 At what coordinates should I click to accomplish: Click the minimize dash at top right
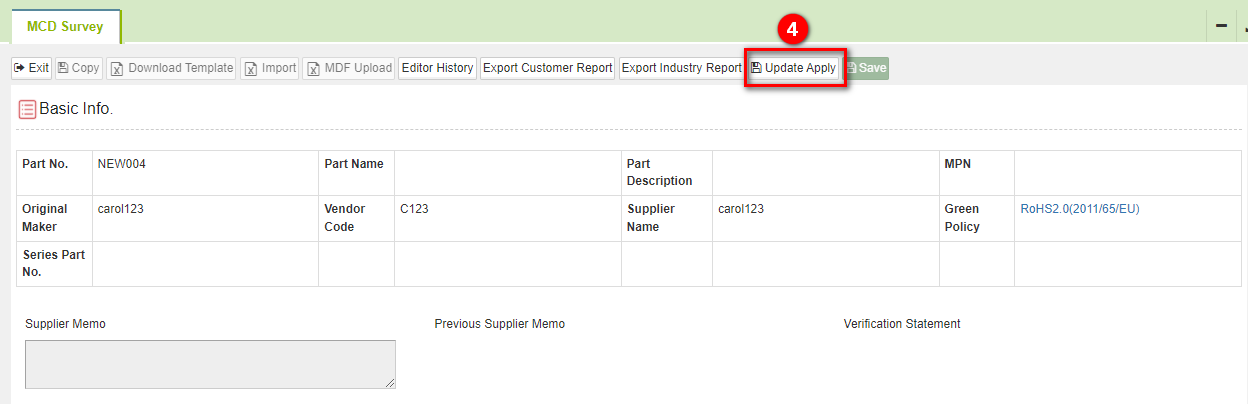tap(1221, 26)
